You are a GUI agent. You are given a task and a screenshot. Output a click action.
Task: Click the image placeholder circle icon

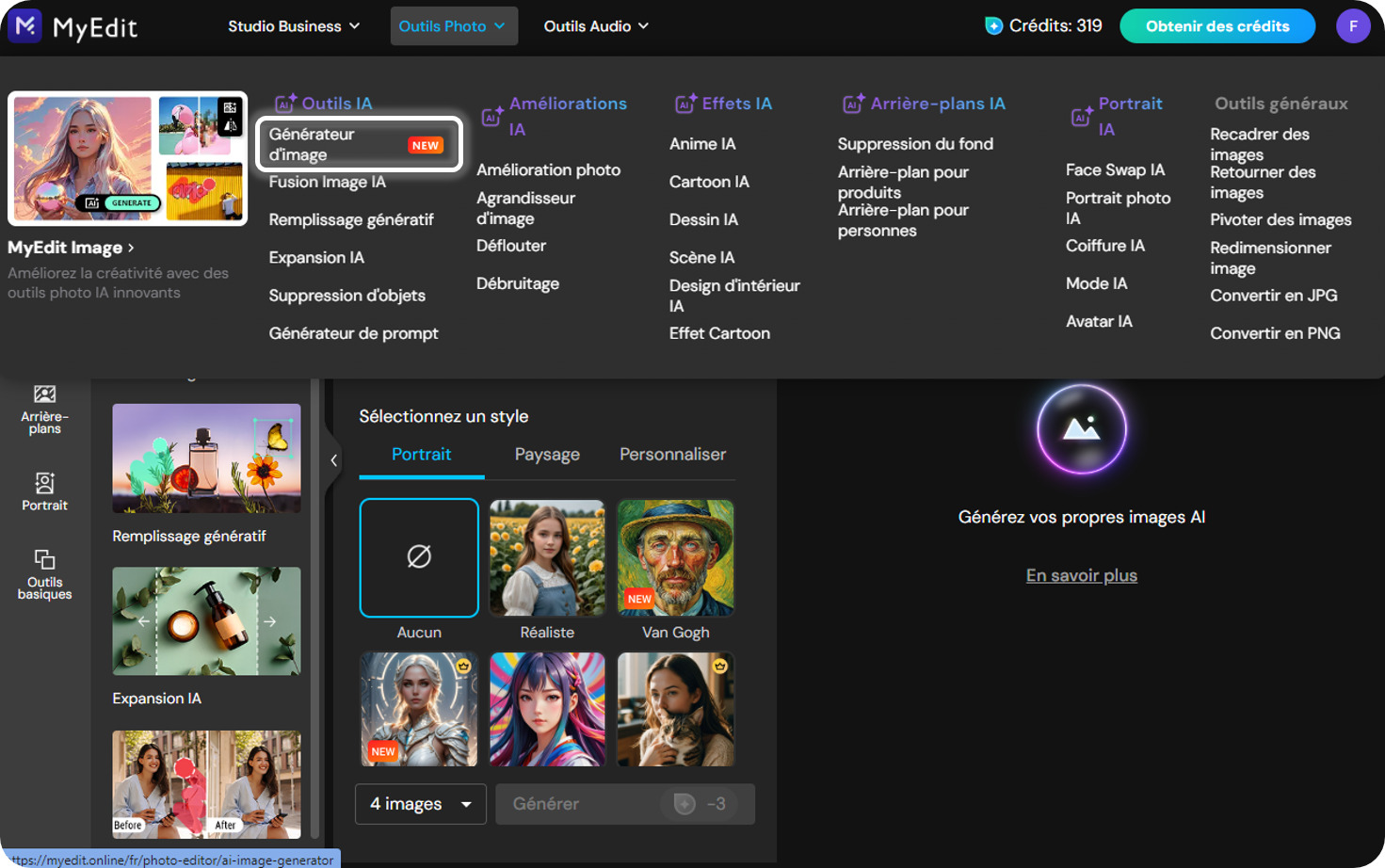click(x=1081, y=429)
